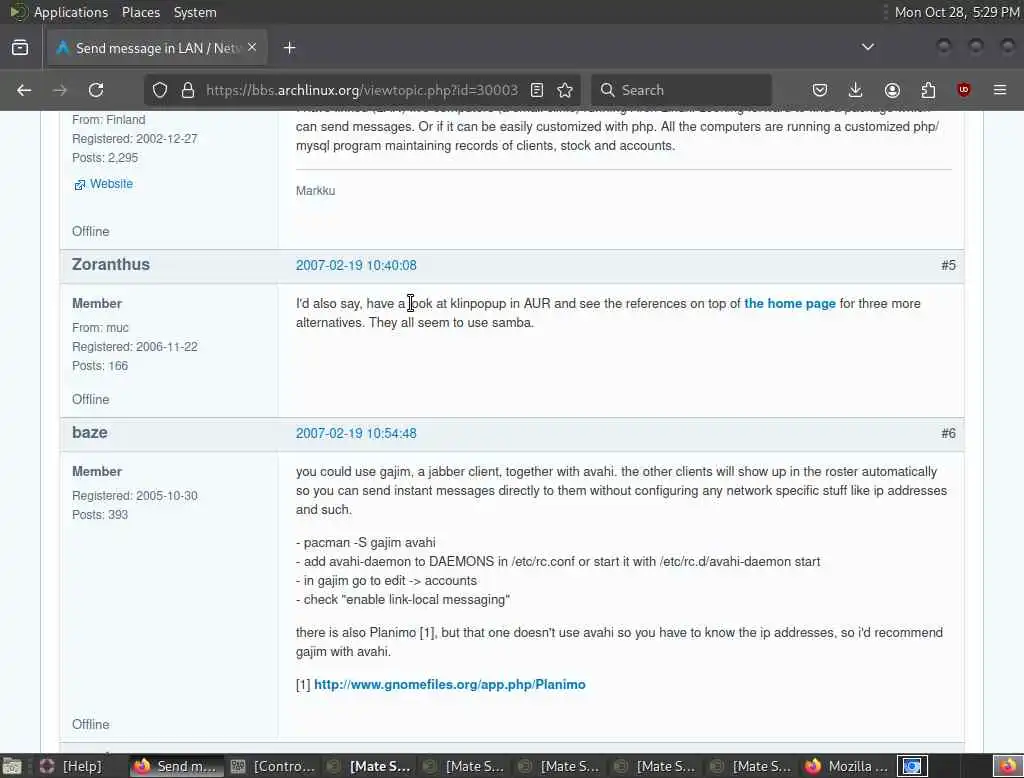Select the 'Send message in LAN' tab
This screenshot has height=778, width=1024.
pos(157,48)
